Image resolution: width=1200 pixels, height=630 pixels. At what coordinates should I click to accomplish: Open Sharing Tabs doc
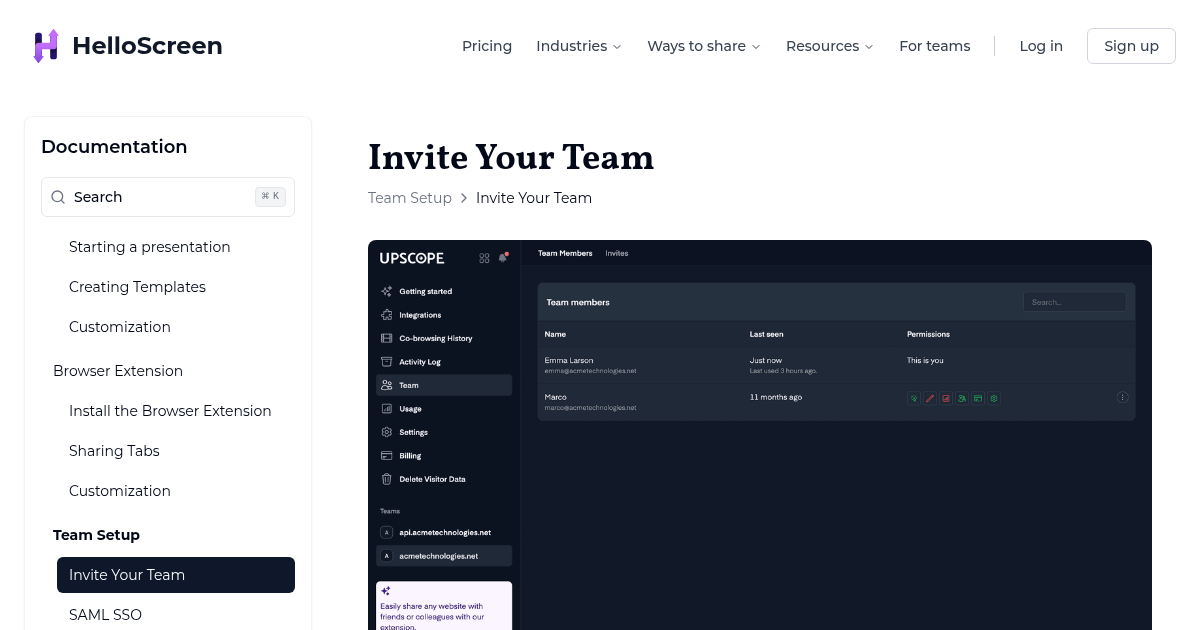tap(114, 451)
